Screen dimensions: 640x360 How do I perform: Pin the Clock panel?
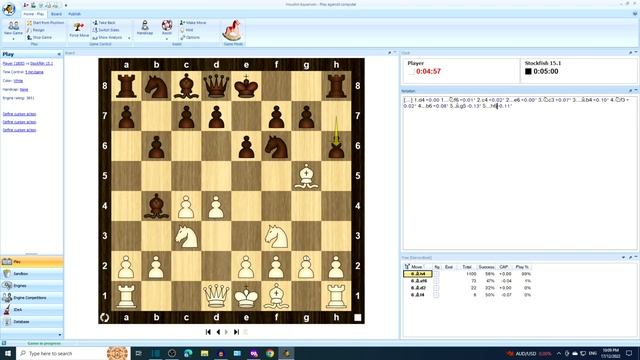coord(630,53)
